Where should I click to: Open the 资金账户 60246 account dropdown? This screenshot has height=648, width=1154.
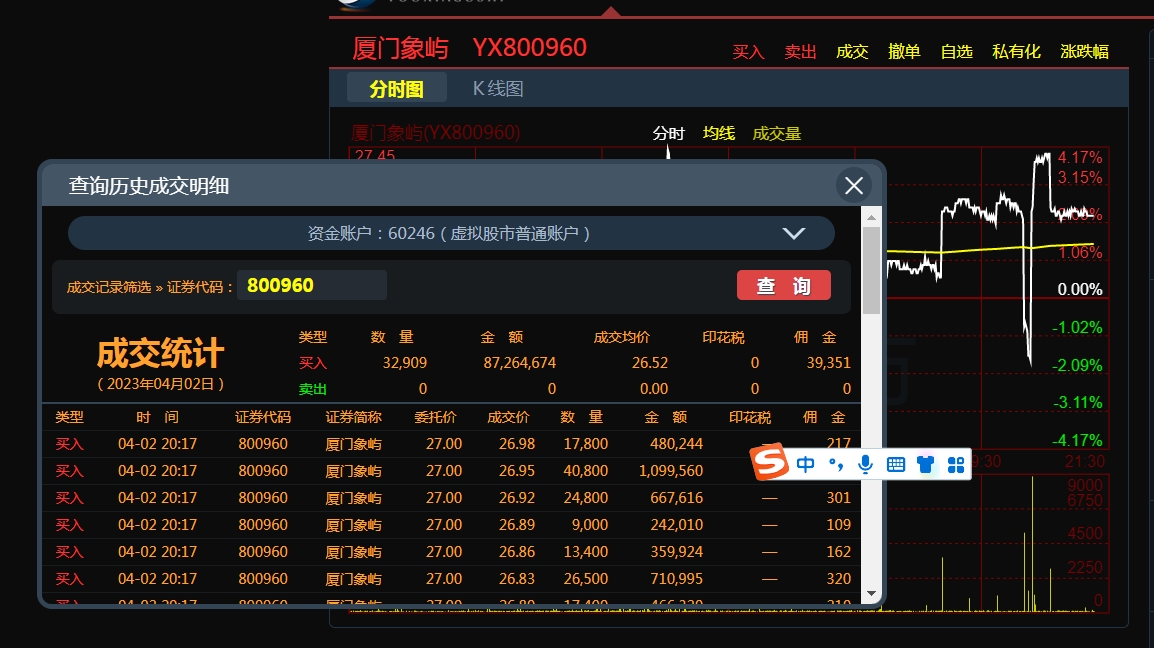[x=451, y=233]
